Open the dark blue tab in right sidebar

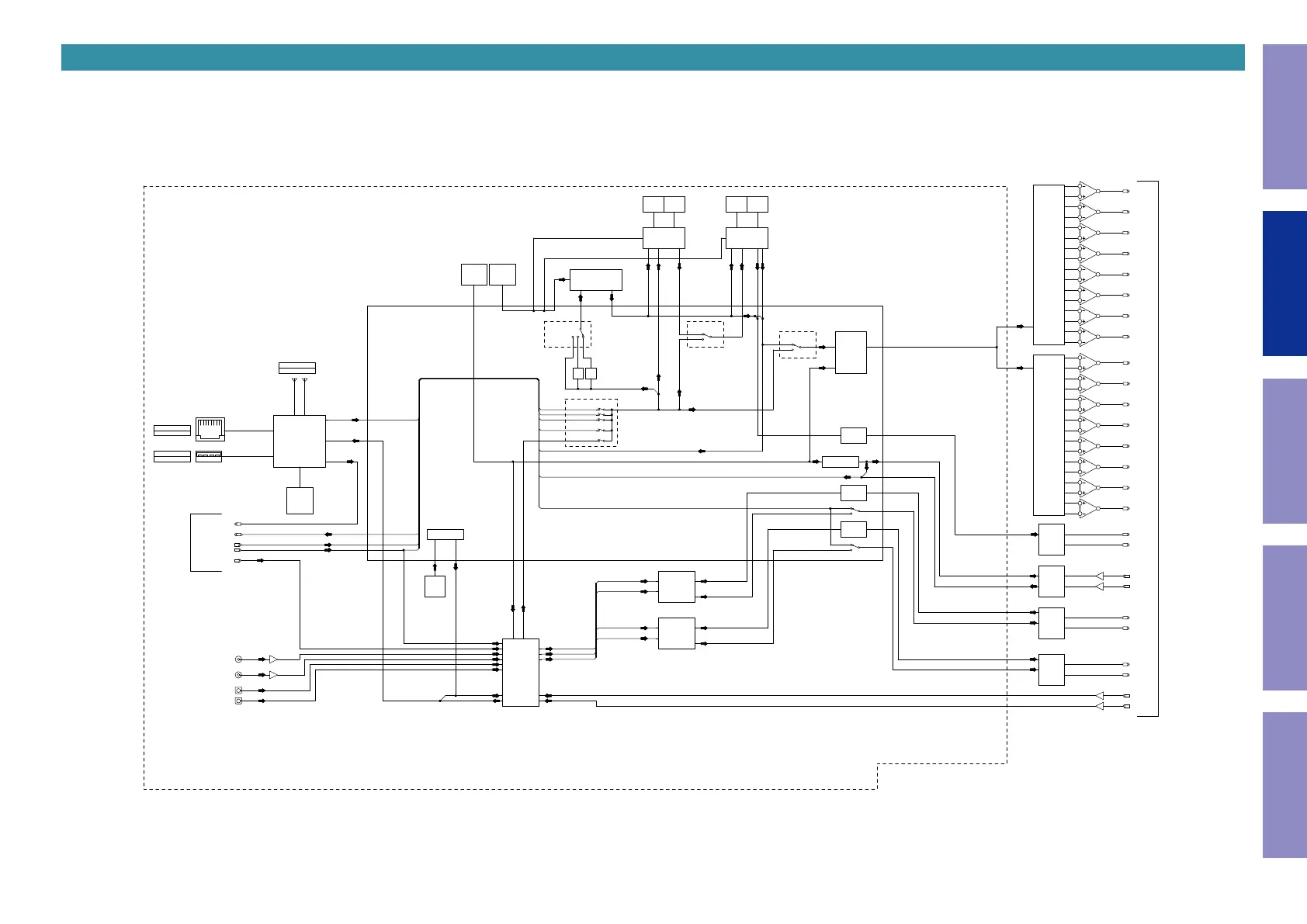[1284, 284]
